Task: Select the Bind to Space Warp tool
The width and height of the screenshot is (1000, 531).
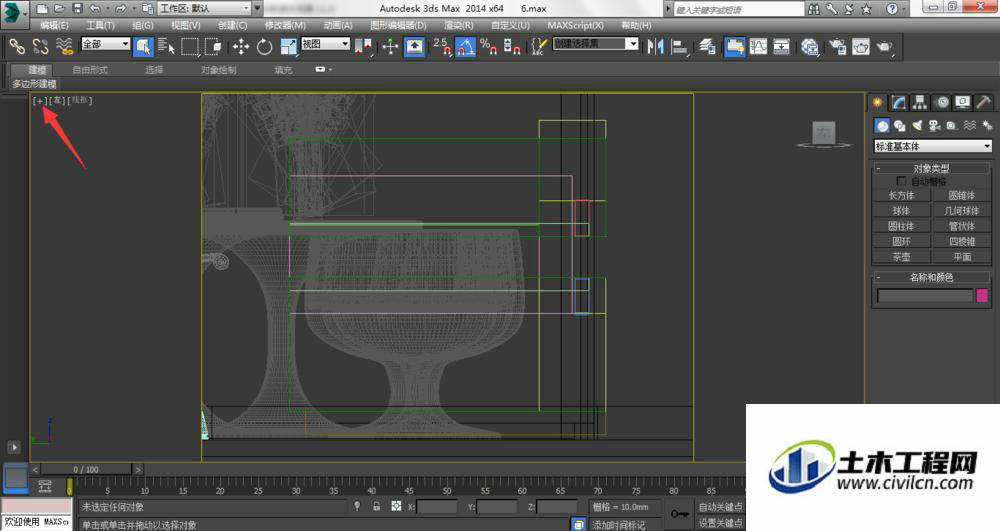Action: 64,47
